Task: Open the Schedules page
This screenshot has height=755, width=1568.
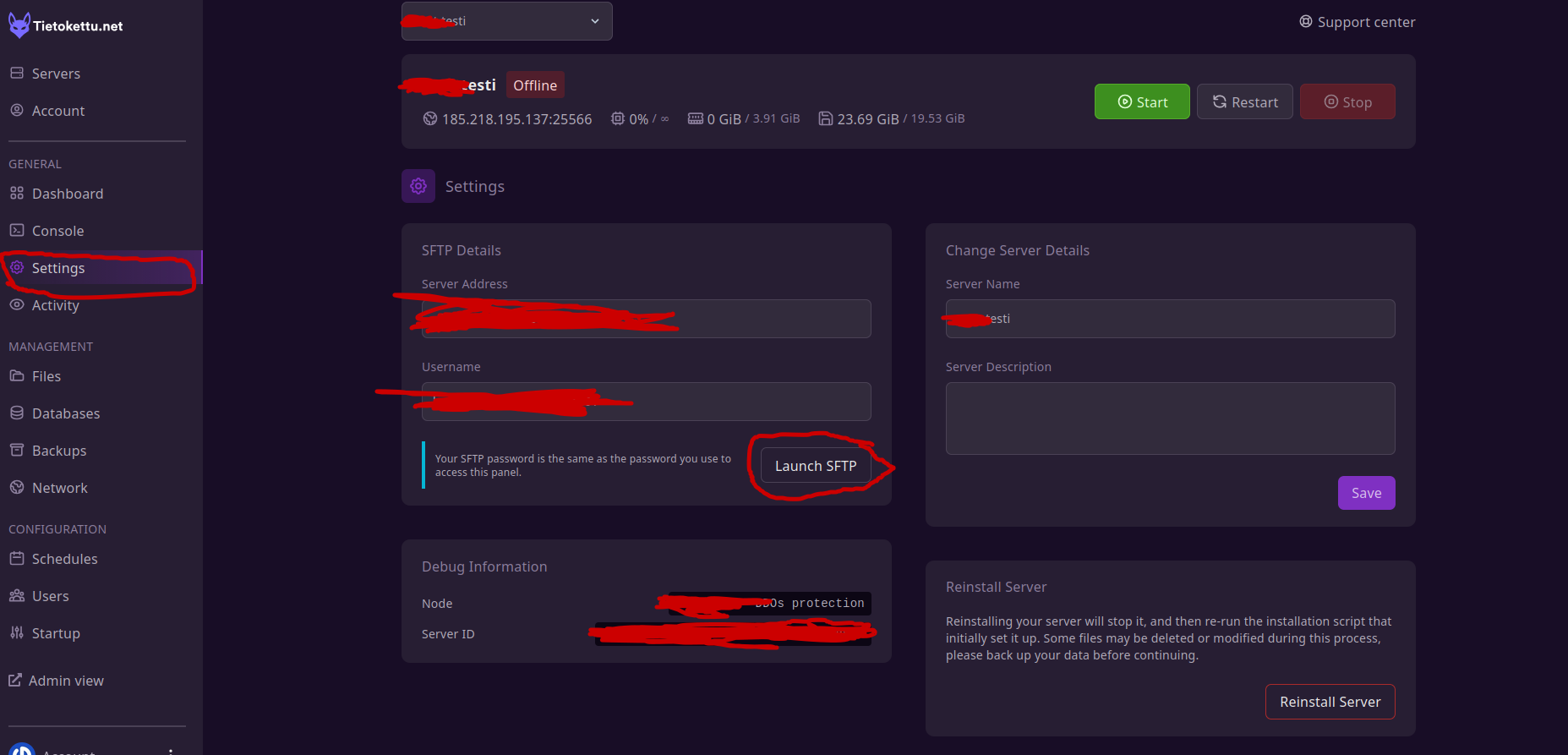Action: 64,559
